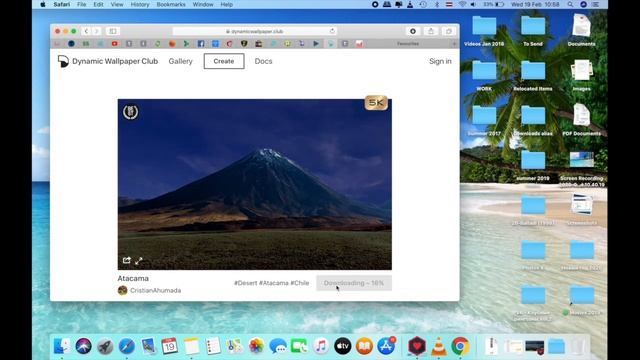Open Google Chrome from the Dock
The height and width of the screenshot is (360, 640).
460,346
